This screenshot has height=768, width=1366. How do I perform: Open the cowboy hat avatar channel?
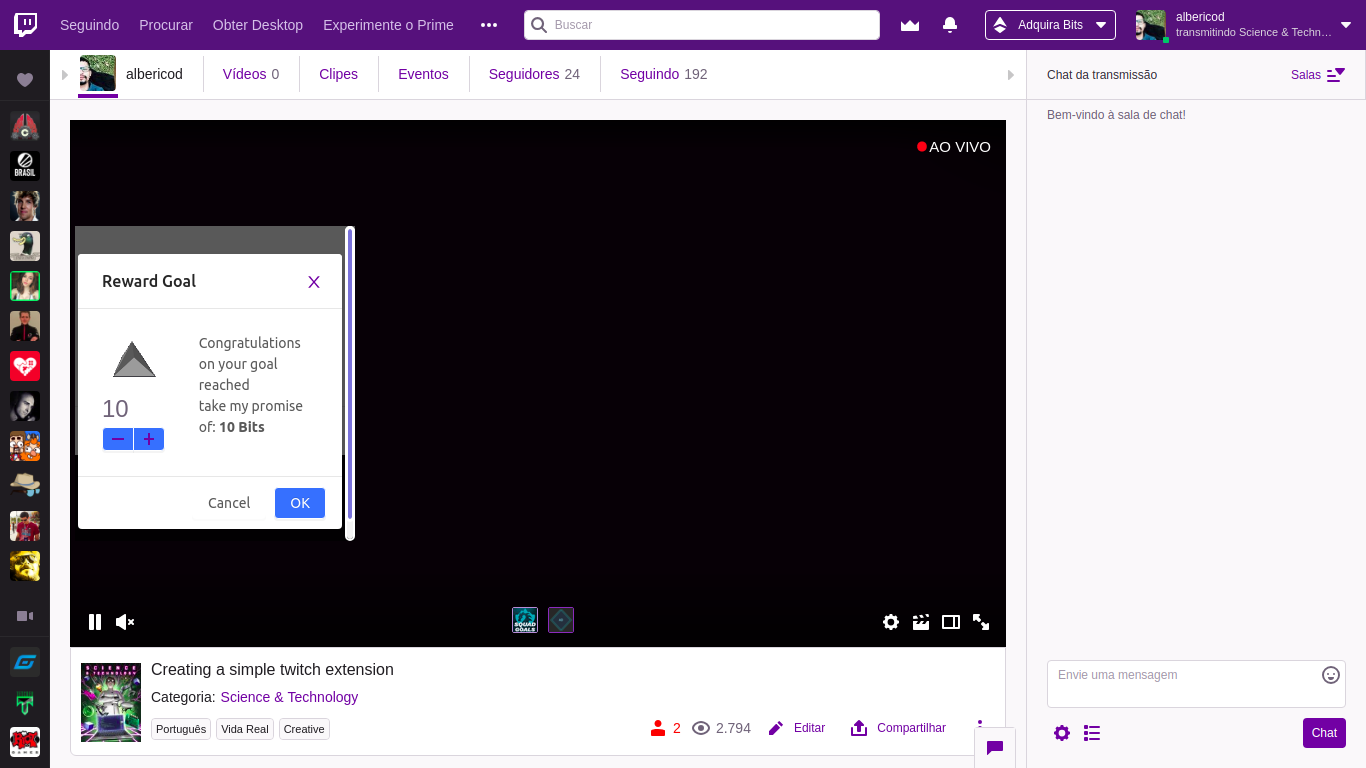tap(25, 486)
